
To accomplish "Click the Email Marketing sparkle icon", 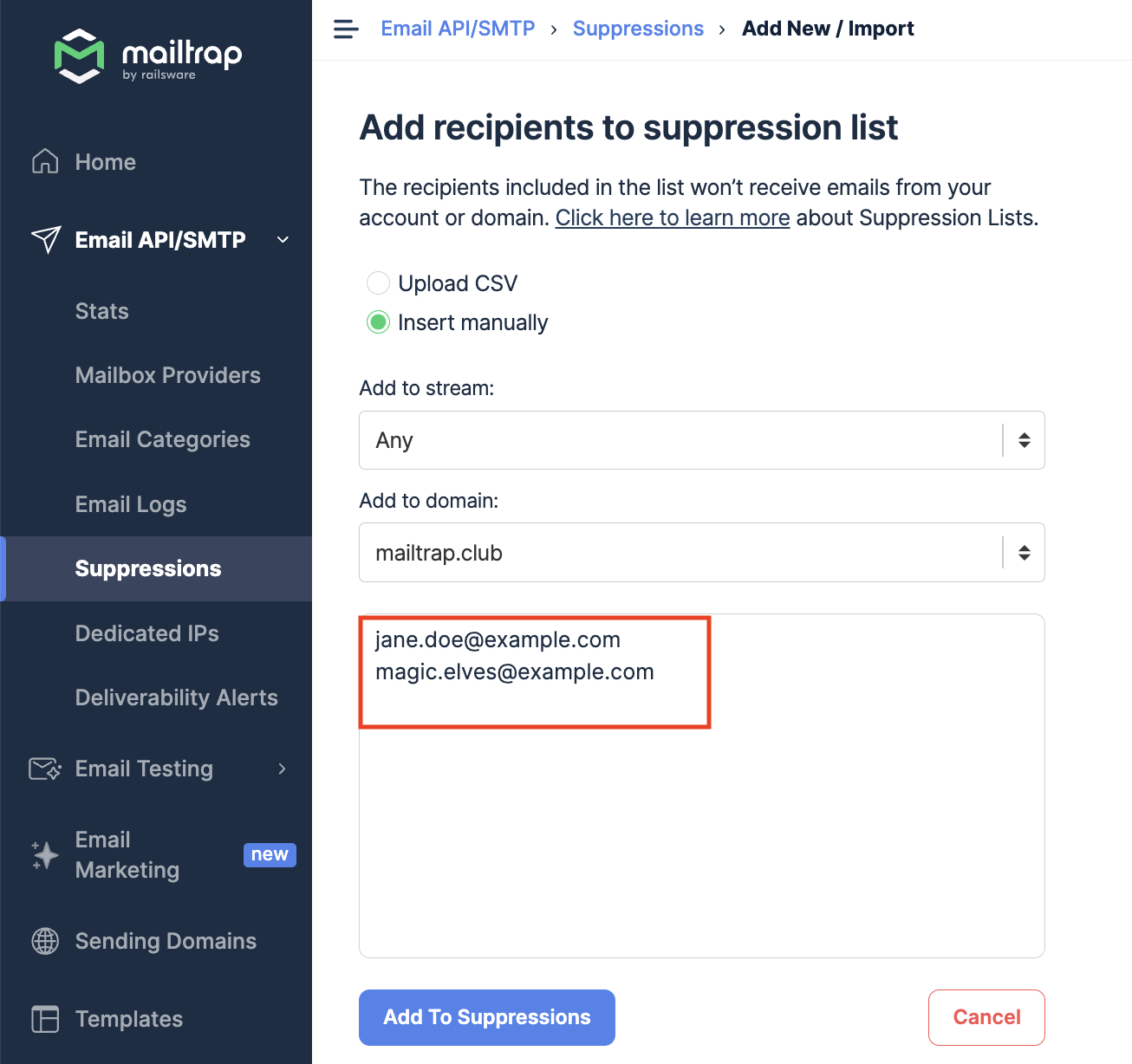I will [45, 855].
